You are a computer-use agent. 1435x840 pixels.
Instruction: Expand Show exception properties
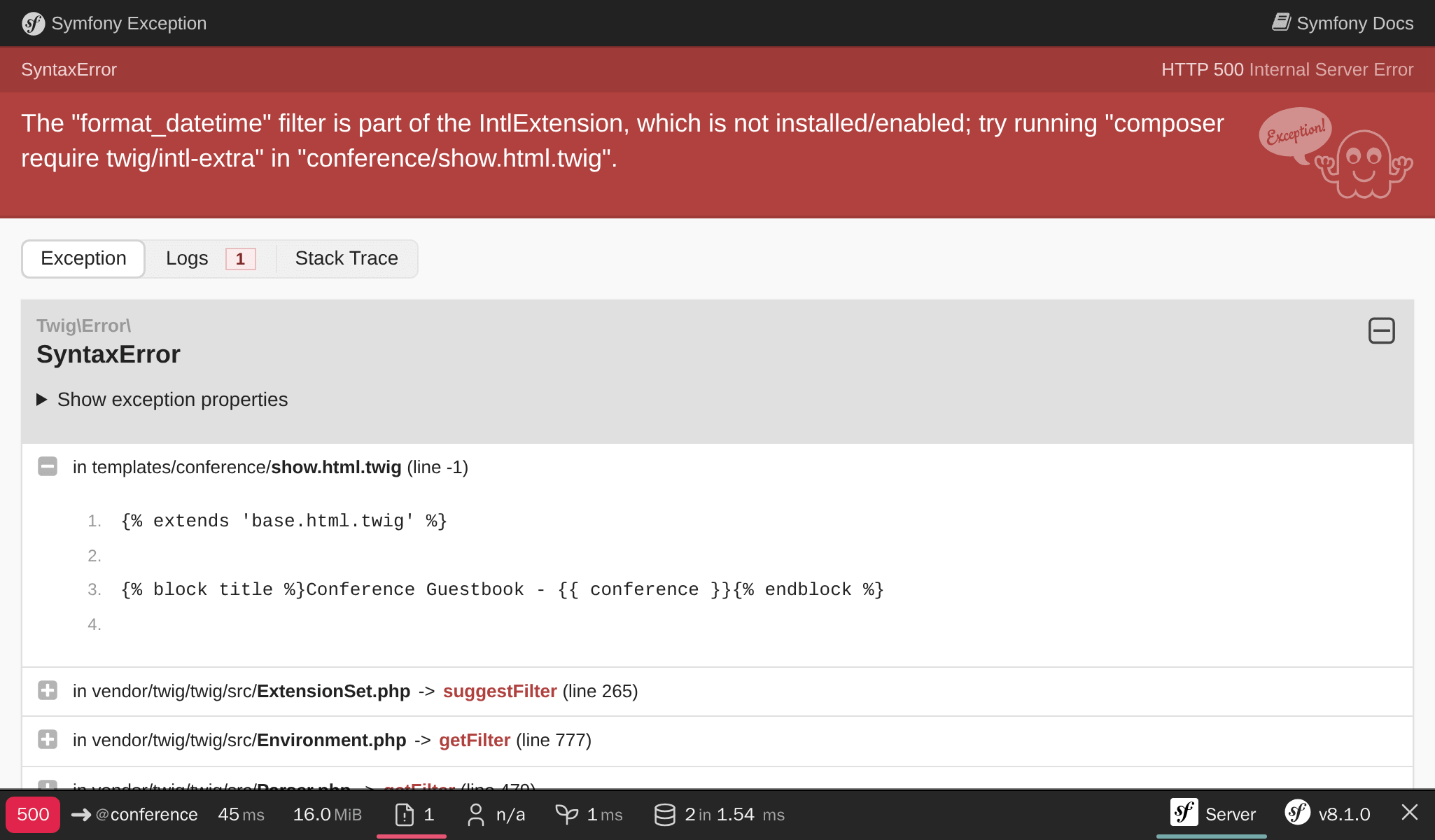(x=162, y=399)
